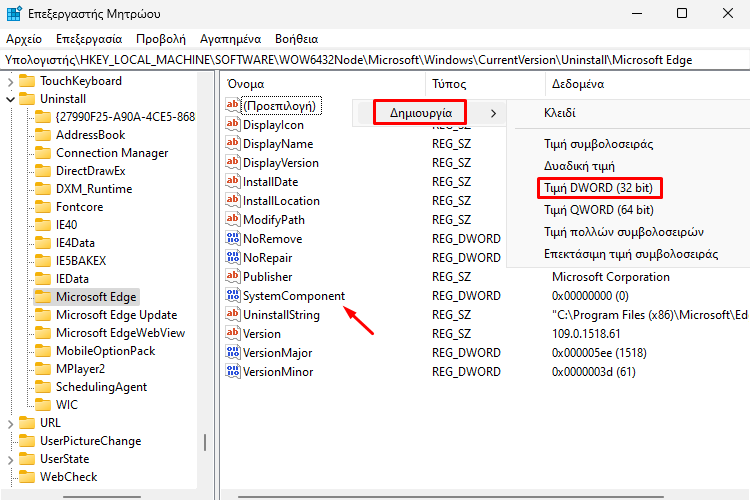The width and height of the screenshot is (750, 500).
Task: Click the Microsoft Corporation data cell
Action: click(611, 277)
